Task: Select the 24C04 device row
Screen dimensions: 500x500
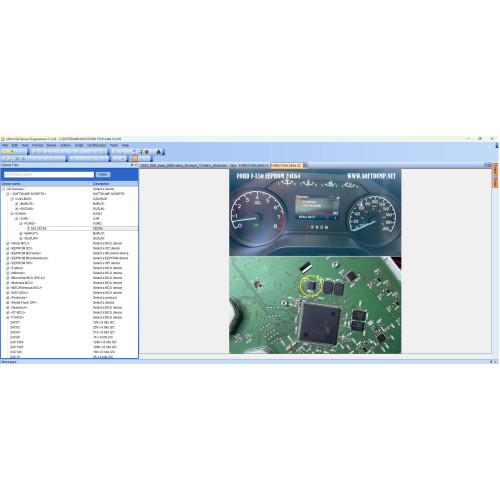Action: click(69, 332)
